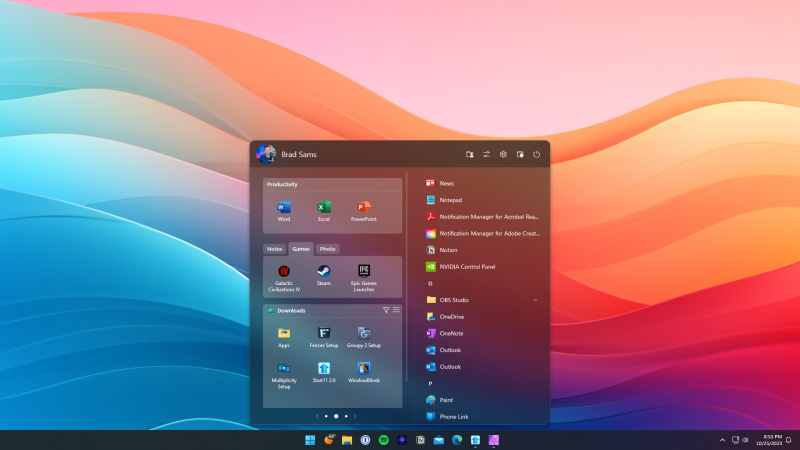Show hidden system tray icons
The height and width of the screenshot is (450, 800).
click(722, 440)
